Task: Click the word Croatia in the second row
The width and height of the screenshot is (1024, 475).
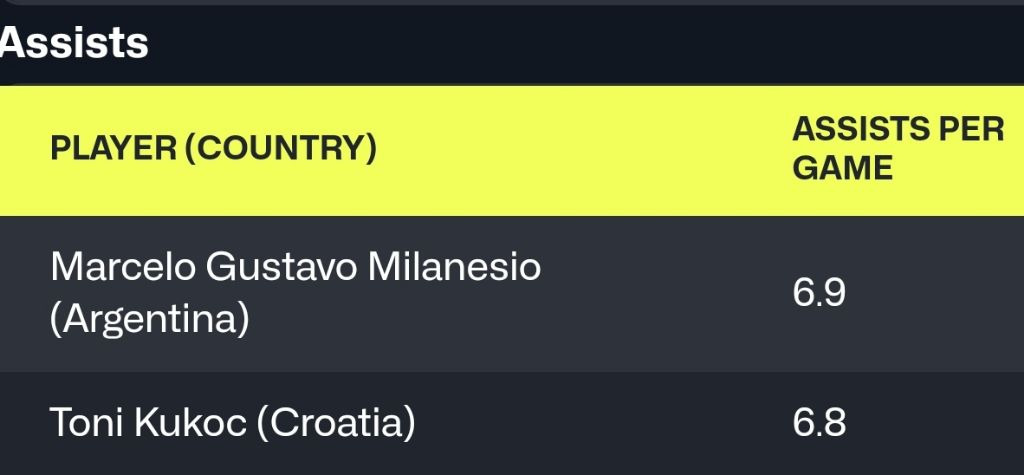Action: (x=336, y=423)
